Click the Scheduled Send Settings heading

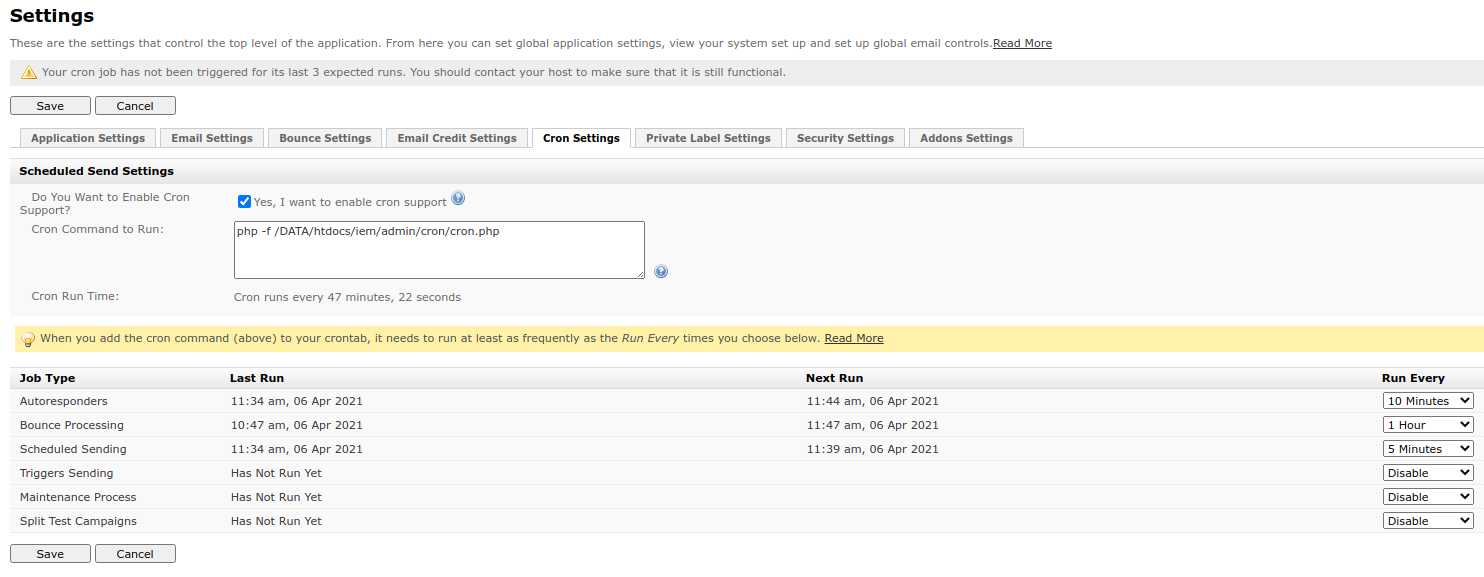96,171
